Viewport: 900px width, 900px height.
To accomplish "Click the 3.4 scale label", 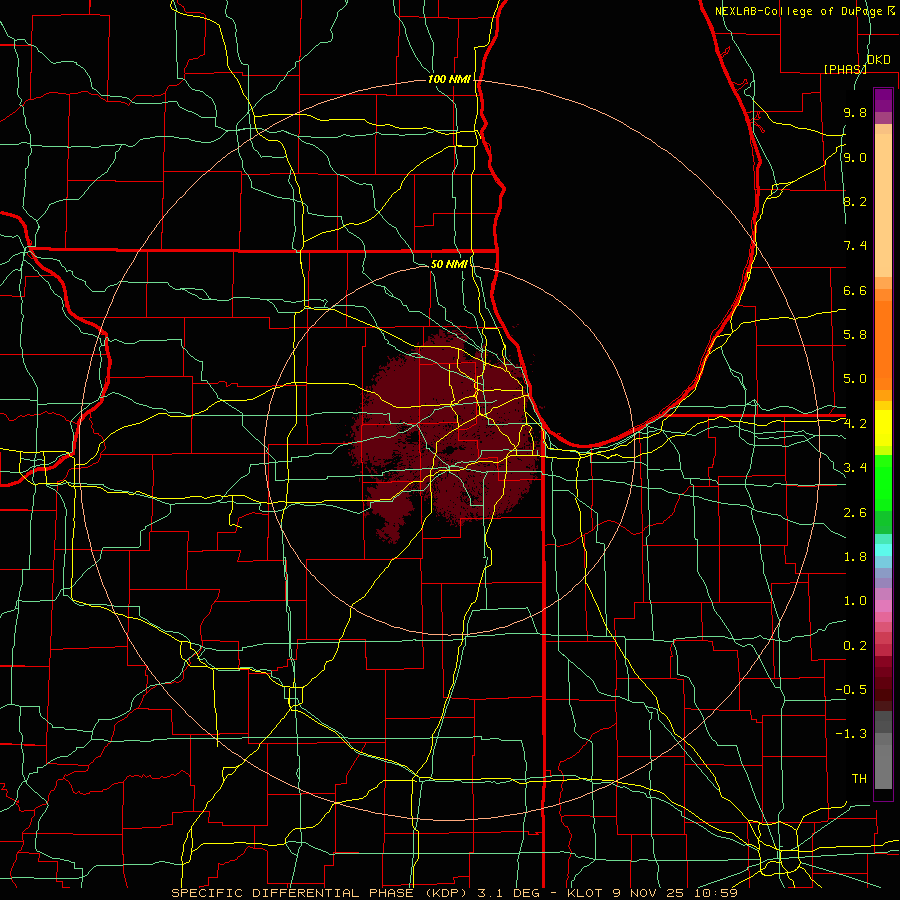I will [x=855, y=468].
